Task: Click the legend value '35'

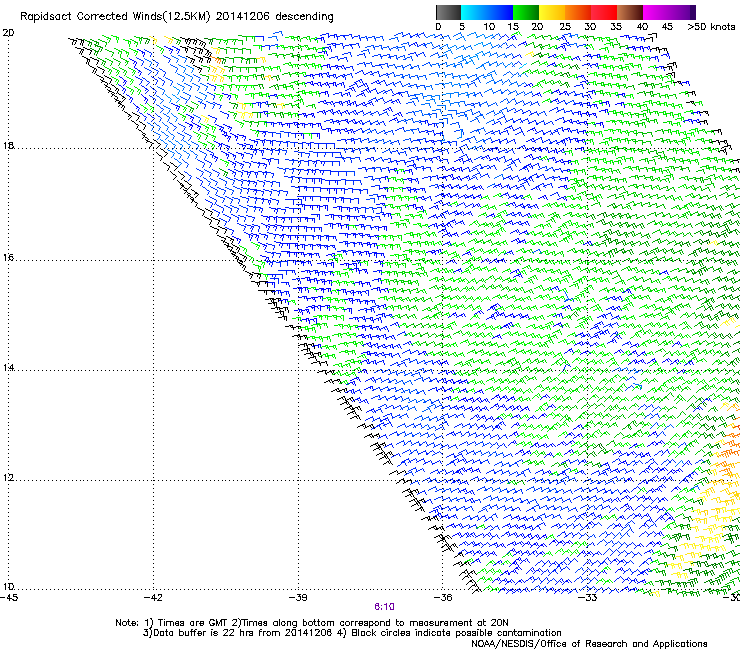Action: 616,27
